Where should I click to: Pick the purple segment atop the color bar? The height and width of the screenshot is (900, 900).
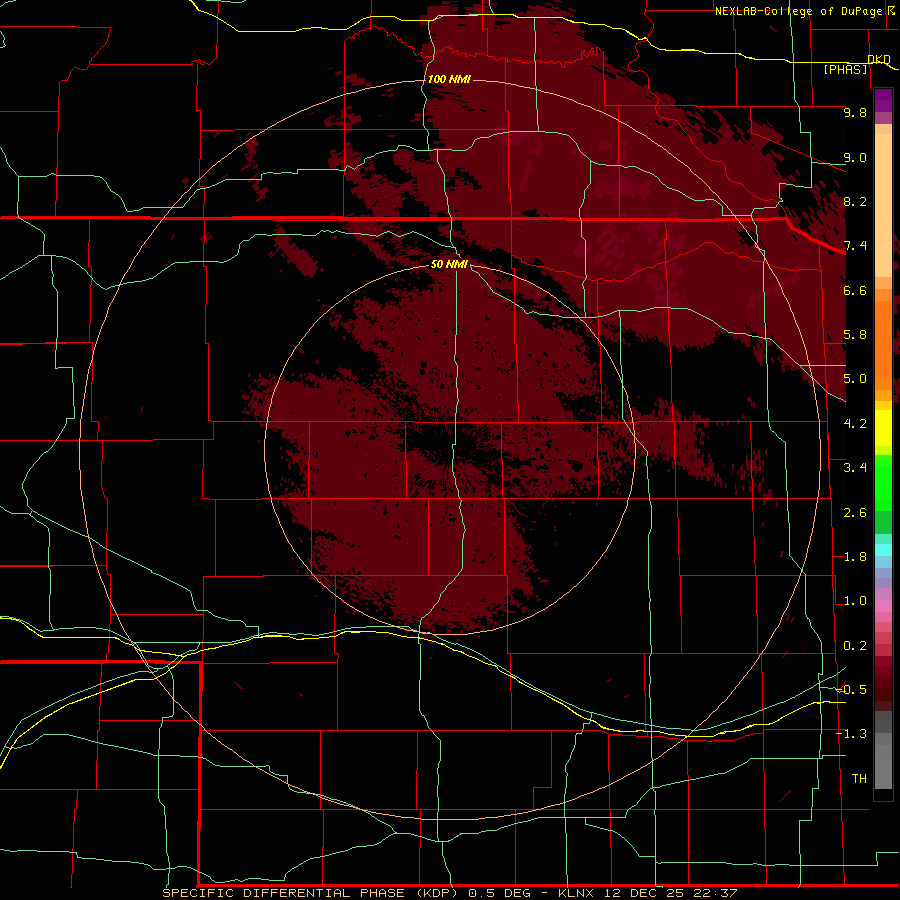click(883, 100)
